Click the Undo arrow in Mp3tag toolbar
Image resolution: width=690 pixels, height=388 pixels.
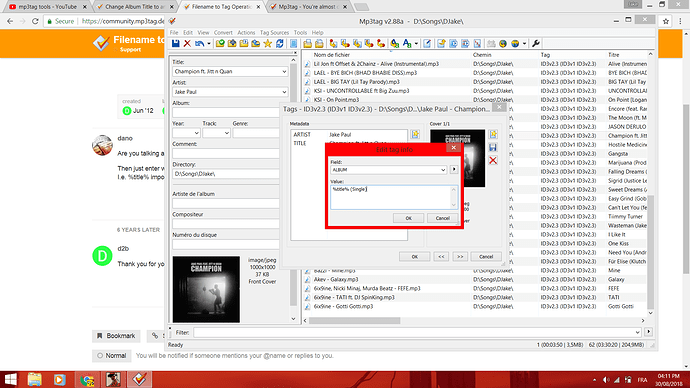(x=200, y=44)
